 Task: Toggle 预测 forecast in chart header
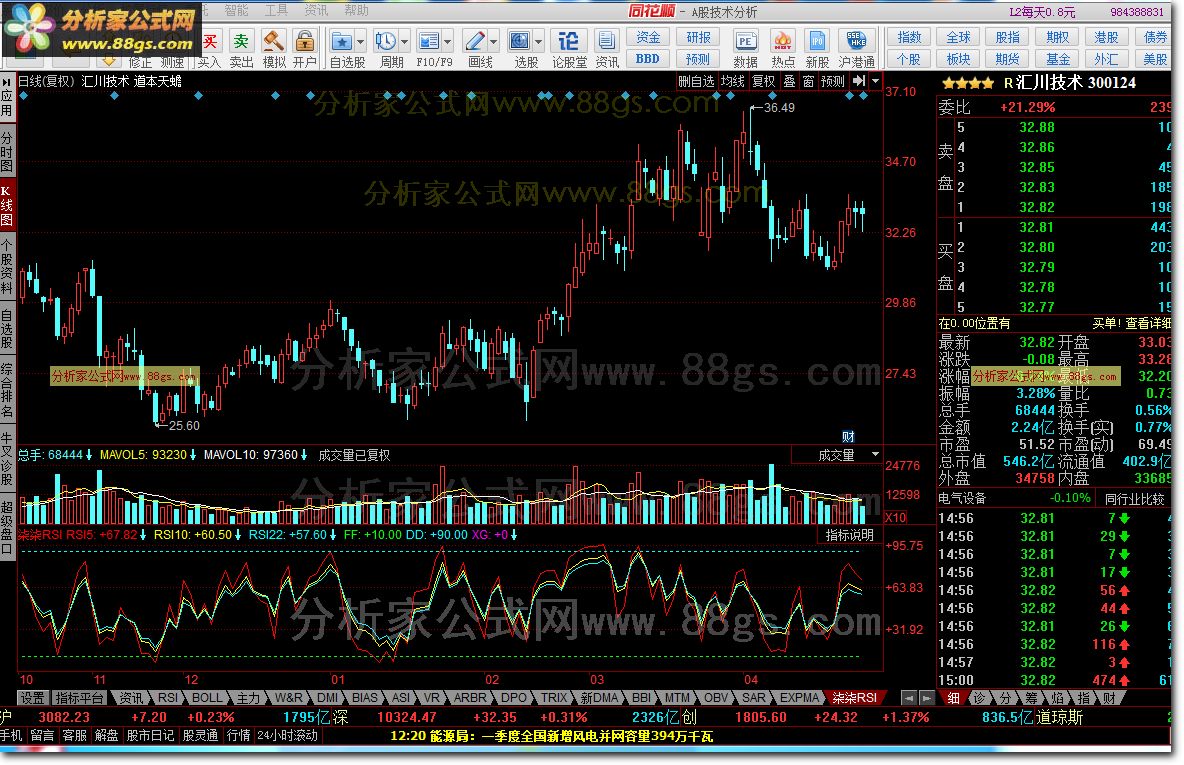click(833, 81)
